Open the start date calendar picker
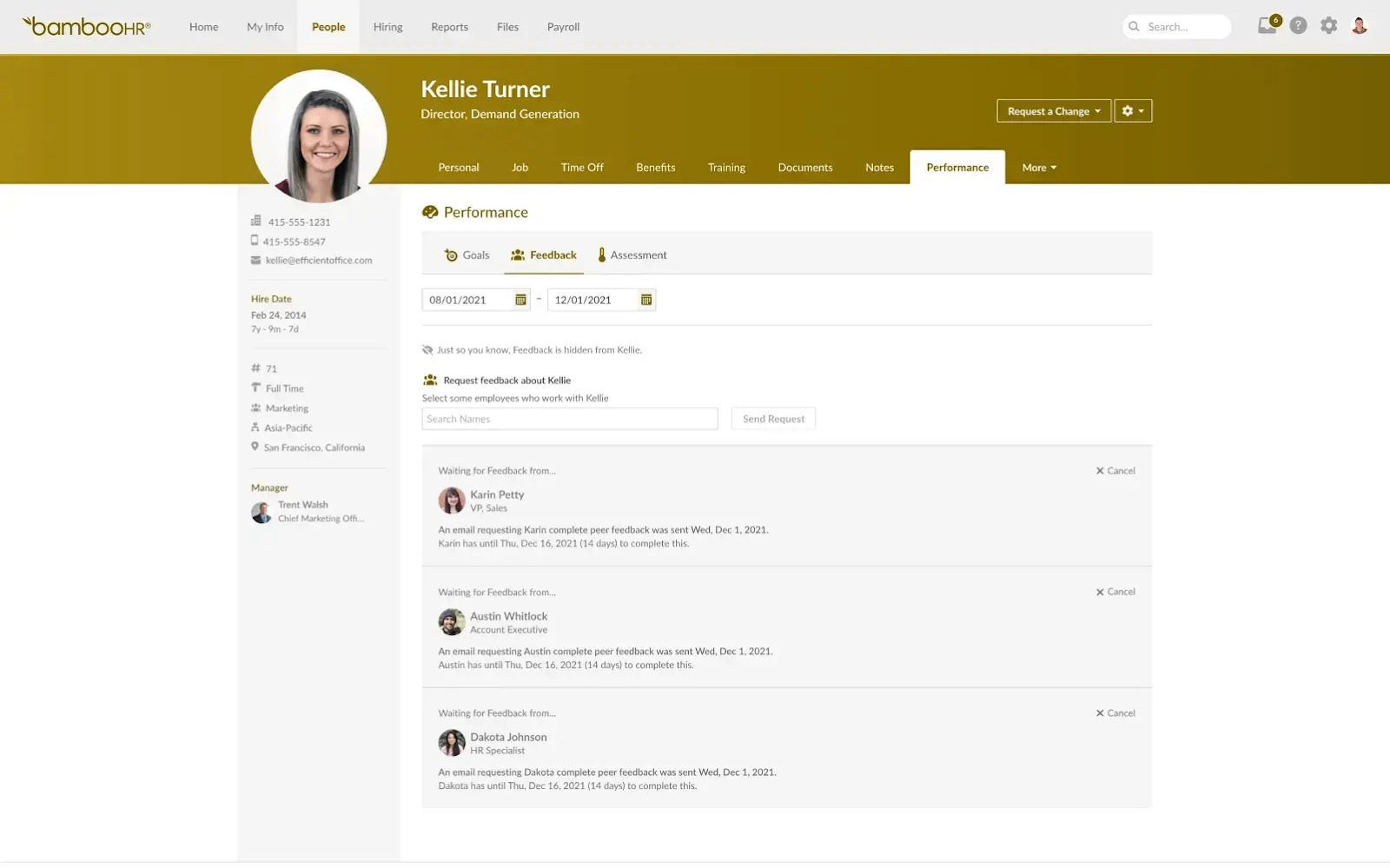Screen dimensions: 1390x868 [x=520, y=300]
